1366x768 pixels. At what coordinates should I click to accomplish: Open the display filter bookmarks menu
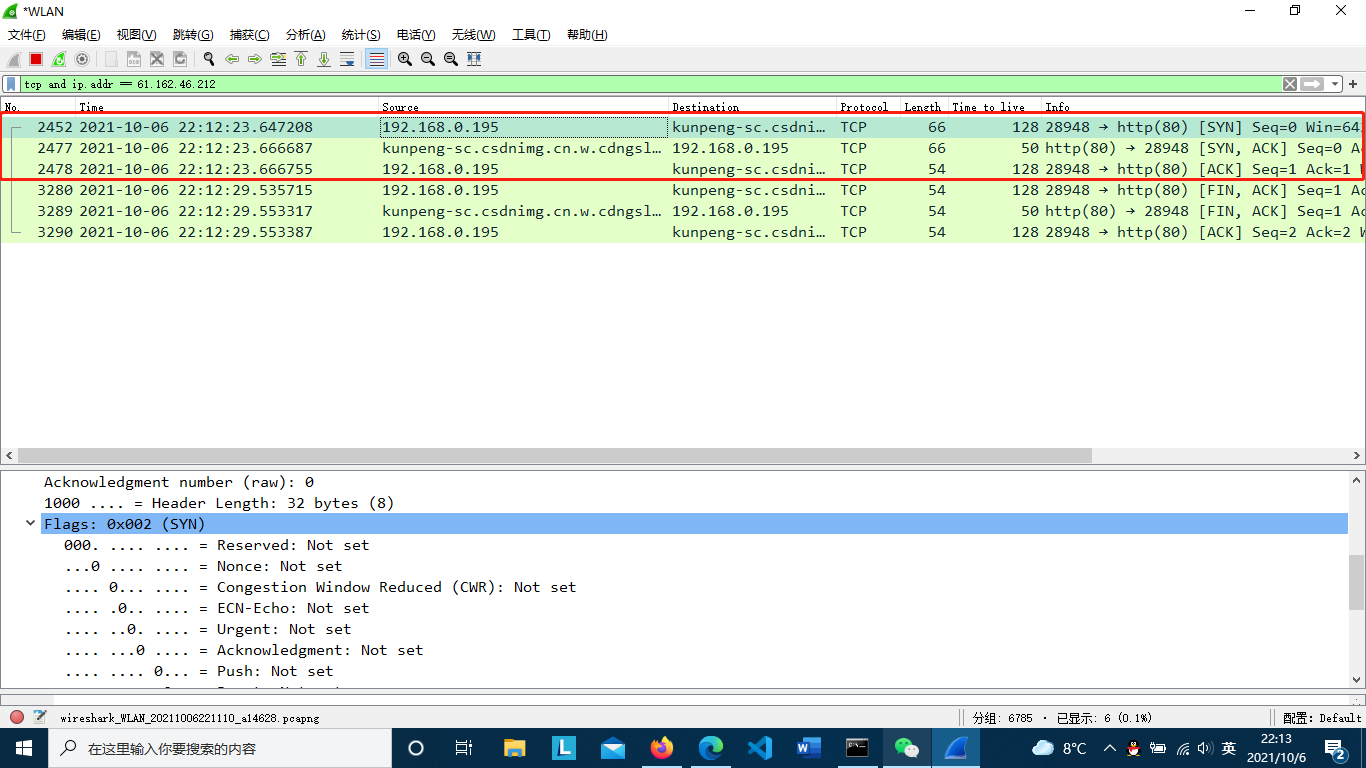pyautogui.click(x=11, y=84)
